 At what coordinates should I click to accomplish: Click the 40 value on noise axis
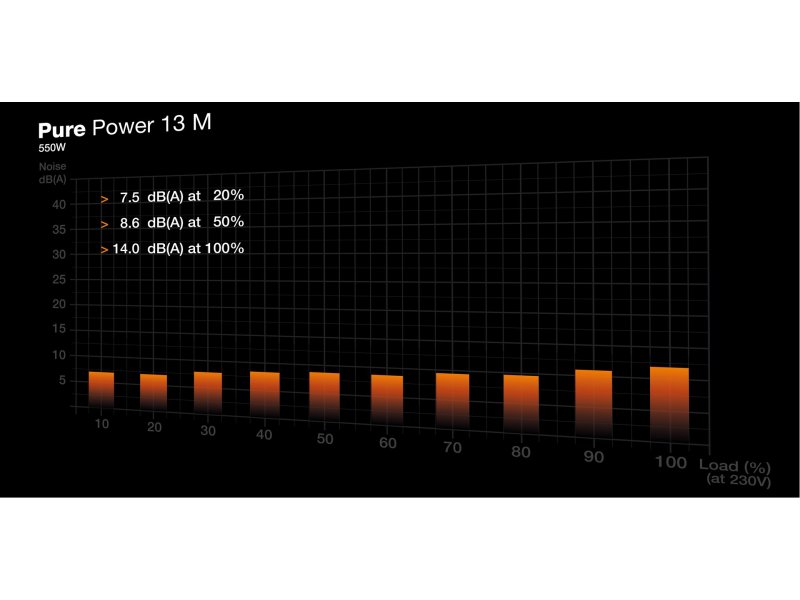(x=59, y=205)
